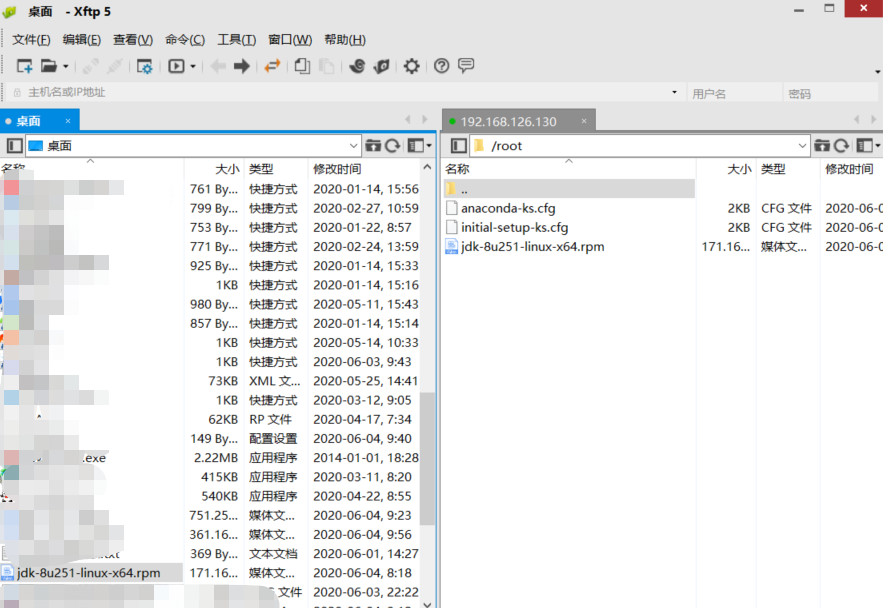This screenshot has width=883, height=608.
Task: Click the second swirl icon in the toolbar
Action: pos(381,66)
